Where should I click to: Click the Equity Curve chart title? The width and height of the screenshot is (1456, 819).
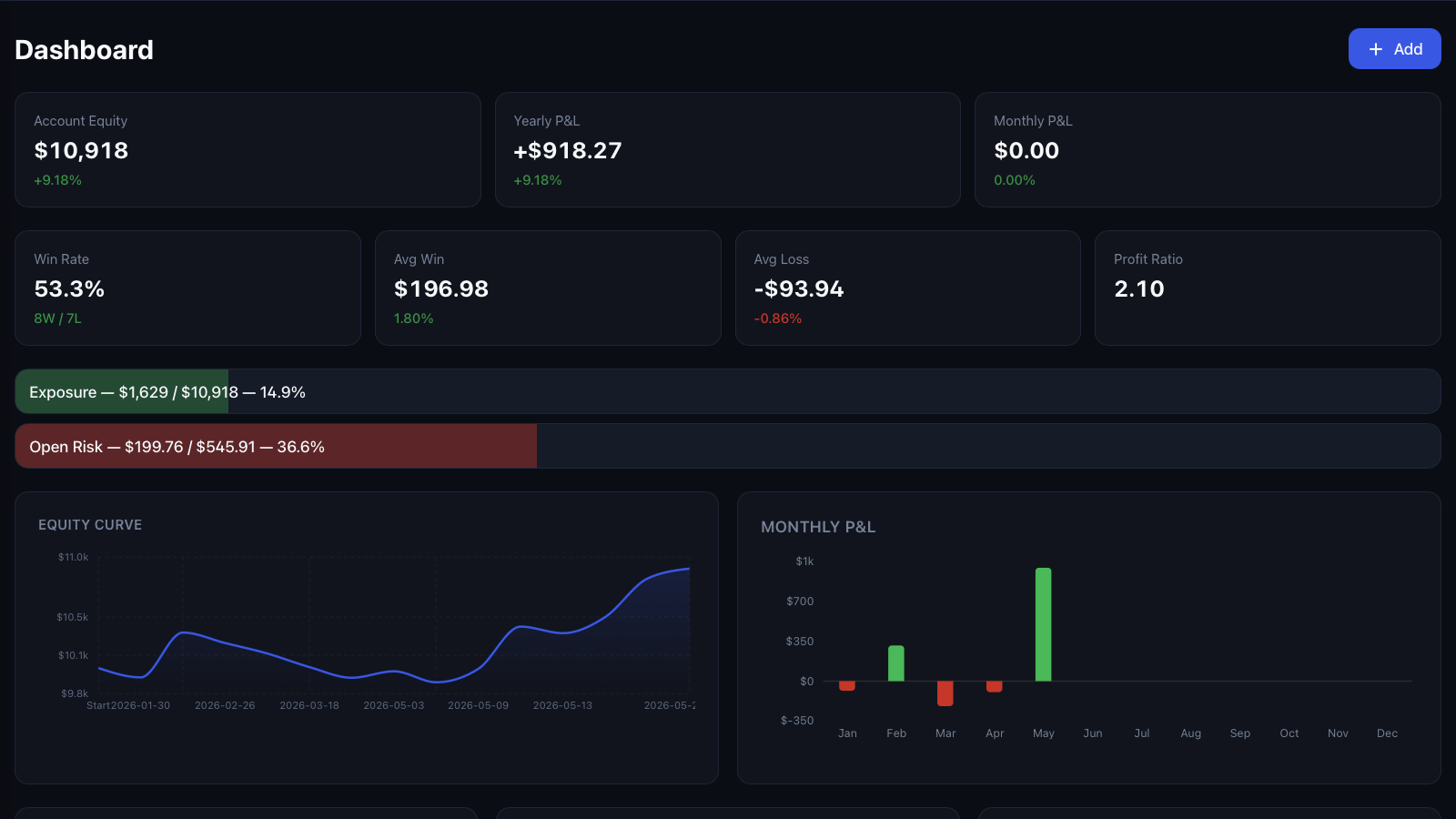pos(90,525)
